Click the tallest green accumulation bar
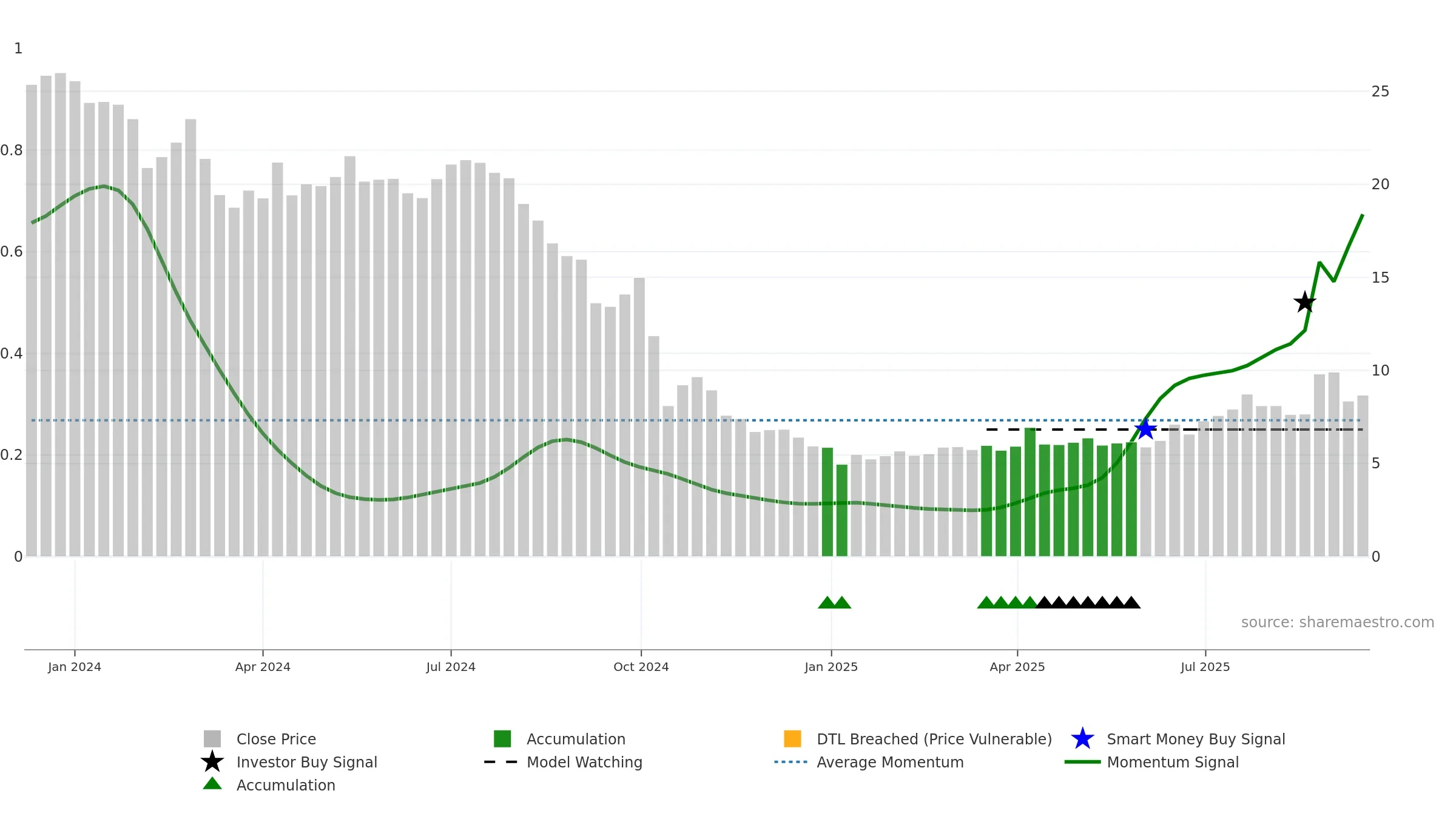This screenshot has height=819, width=1456. click(1030, 492)
